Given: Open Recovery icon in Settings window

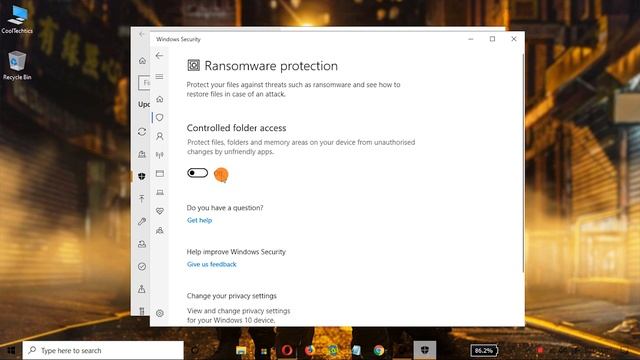Looking at the screenshot, I should pos(142,244).
